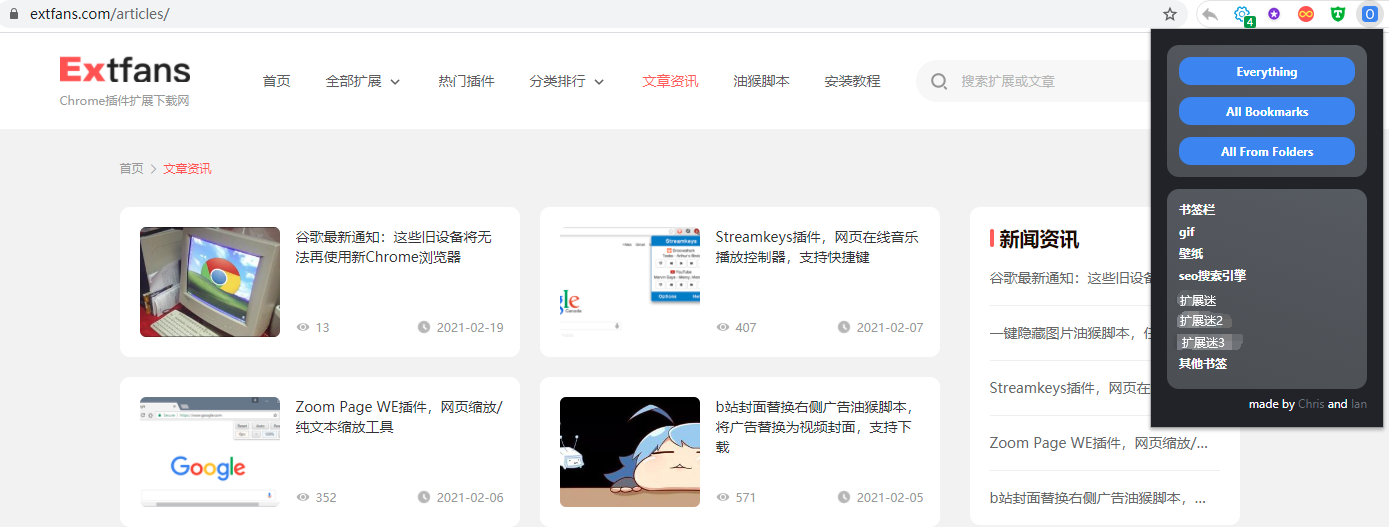This screenshot has width=1389, height=527.
Task: Select the 书签栏 folder in popup
Action: click(1197, 210)
